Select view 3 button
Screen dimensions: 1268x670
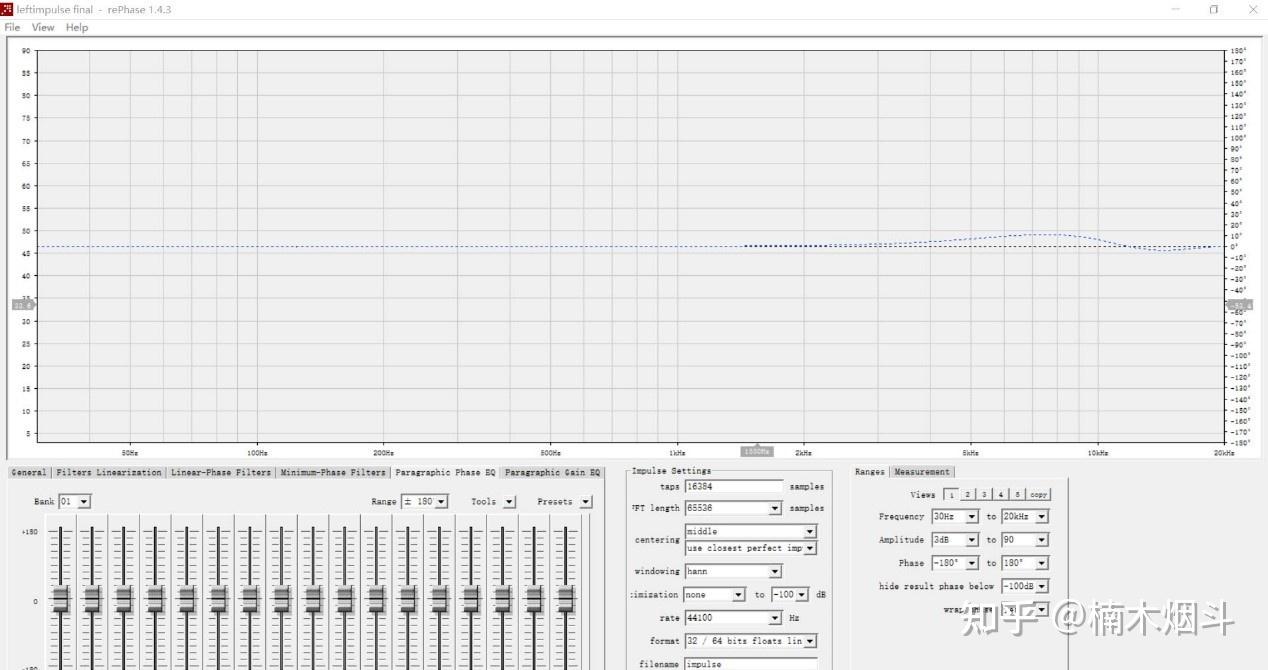pos(984,494)
